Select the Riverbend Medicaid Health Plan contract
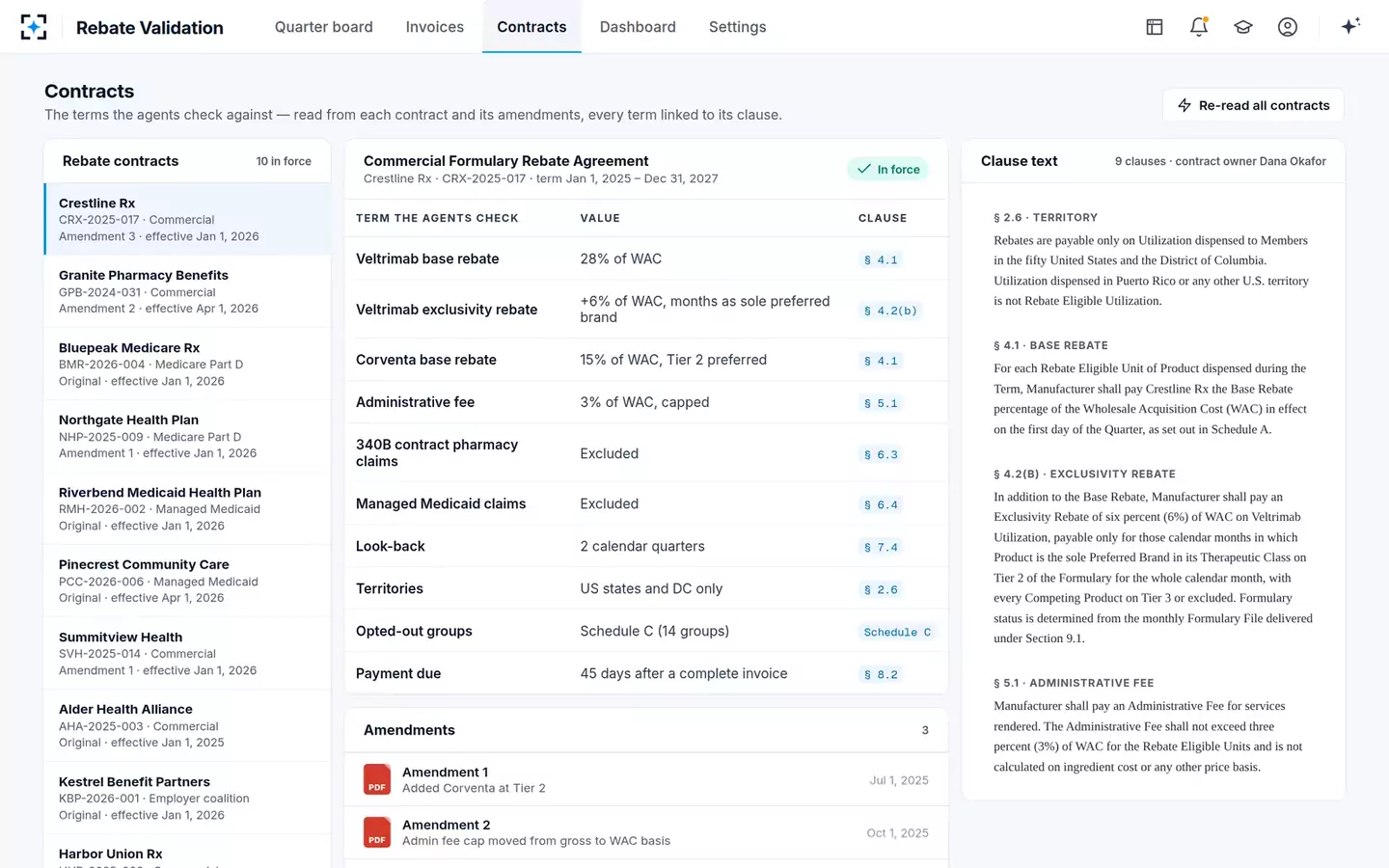This screenshot has height=868, width=1389. 187,508
